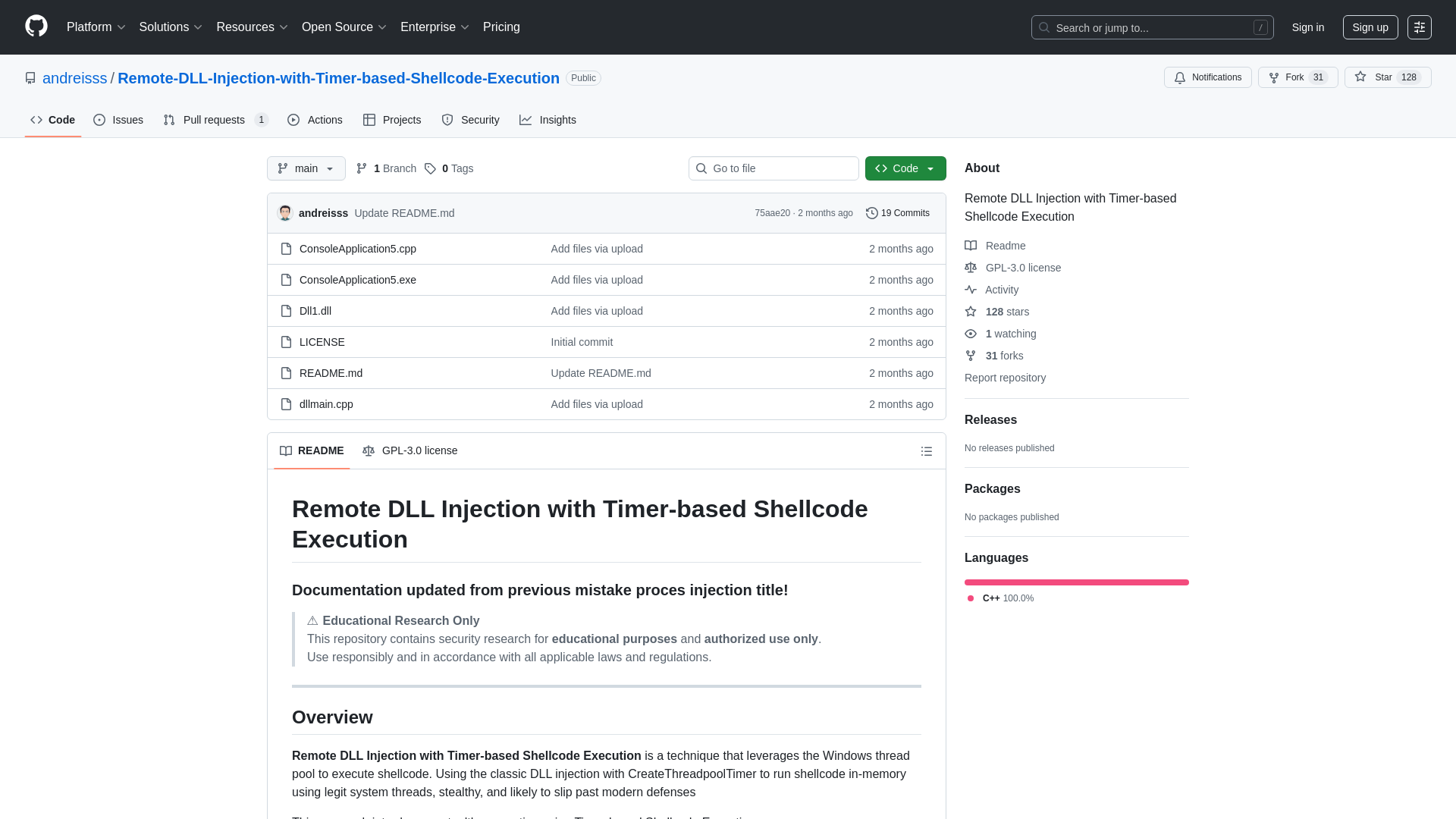The width and height of the screenshot is (1456, 819).
Task: Click the Sign in link
Action: [x=1308, y=27]
